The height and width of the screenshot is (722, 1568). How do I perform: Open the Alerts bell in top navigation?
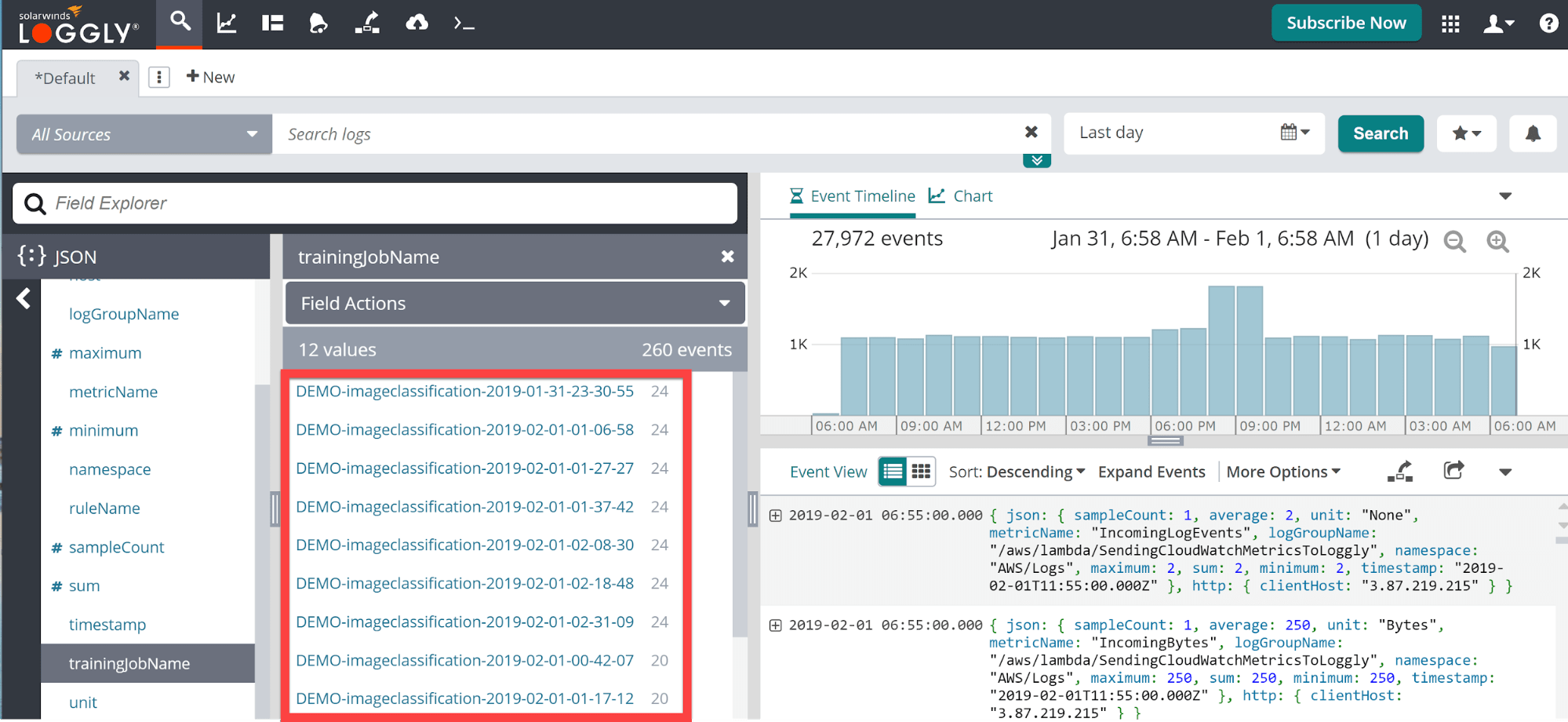tap(318, 24)
